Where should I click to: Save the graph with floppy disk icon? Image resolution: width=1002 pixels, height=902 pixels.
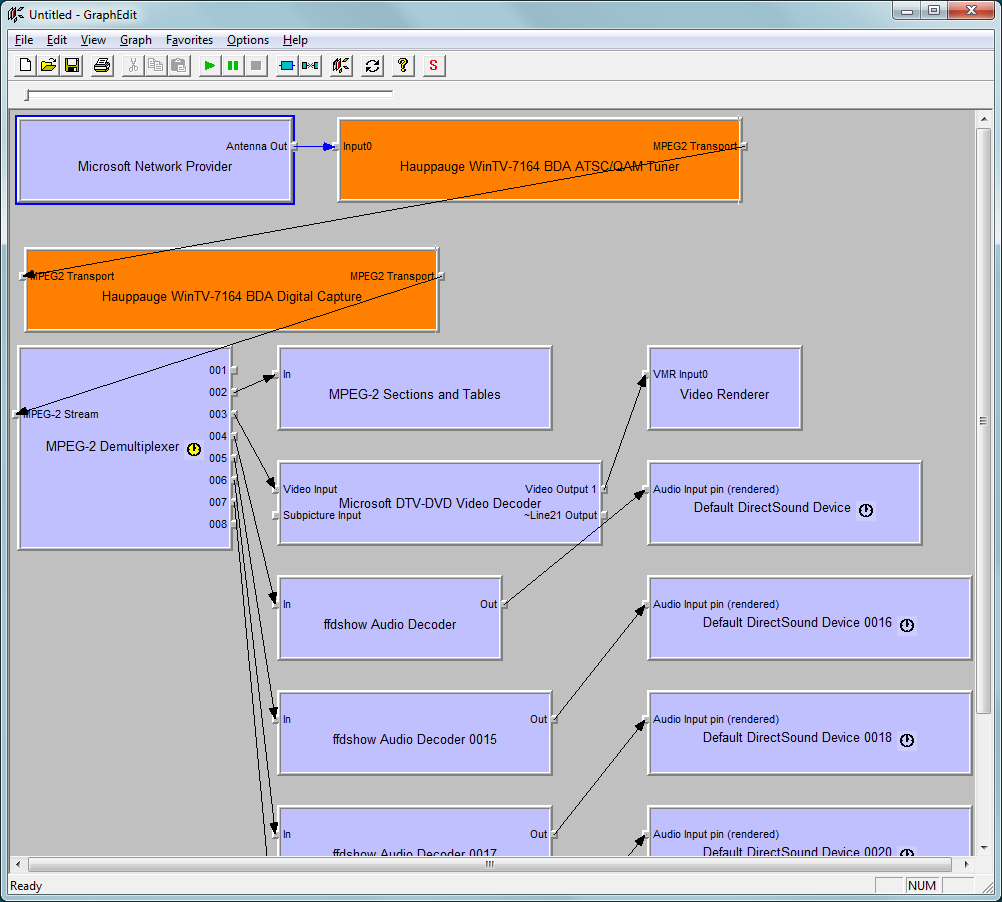pos(72,65)
